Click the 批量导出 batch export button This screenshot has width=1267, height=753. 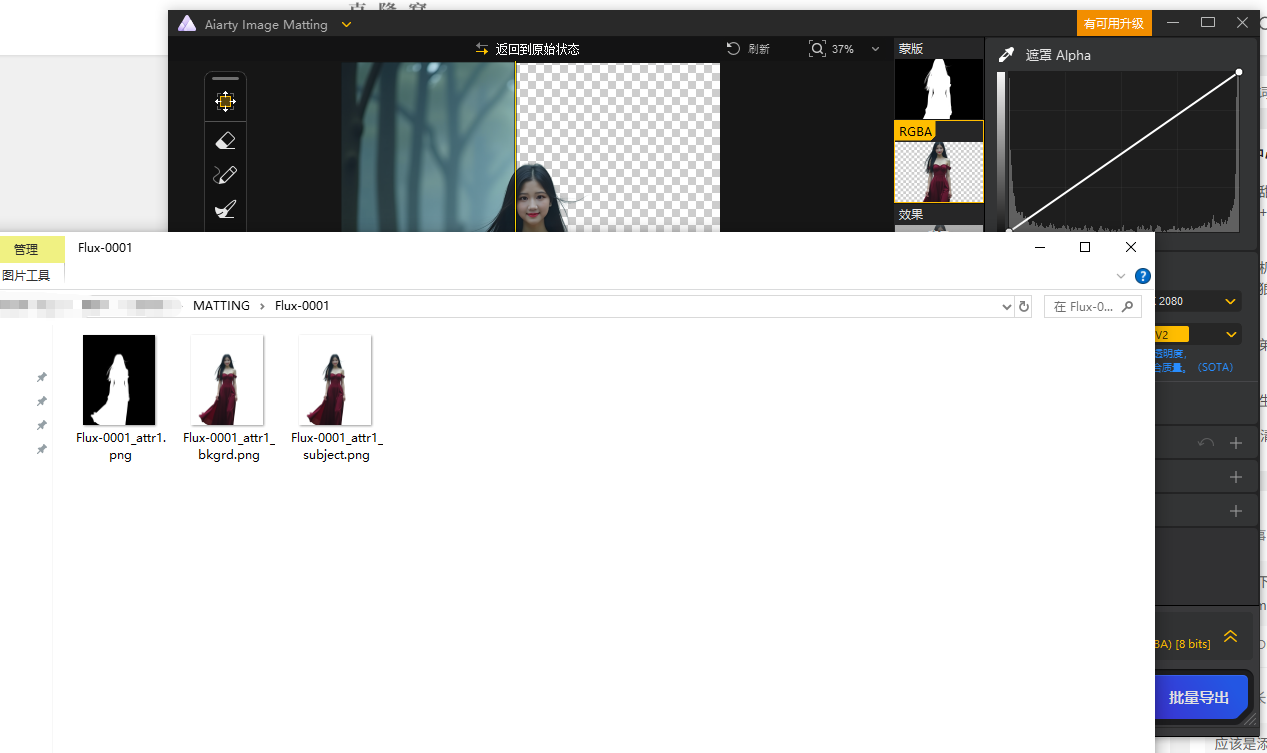(1199, 697)
